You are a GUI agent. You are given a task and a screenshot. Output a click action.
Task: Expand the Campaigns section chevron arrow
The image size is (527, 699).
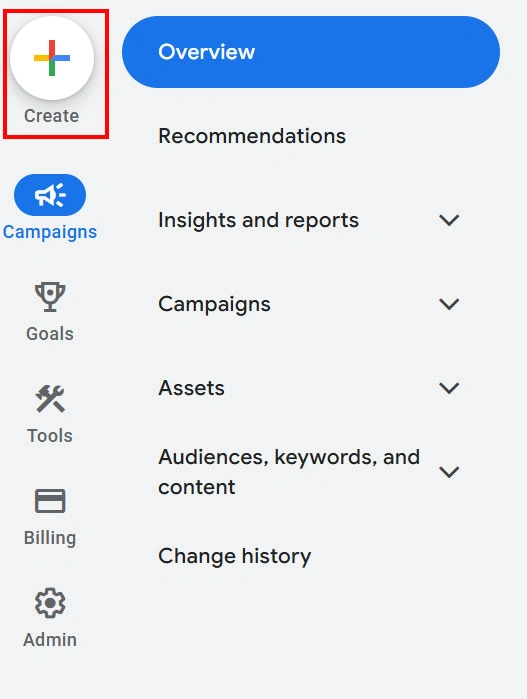click(449, 304)
